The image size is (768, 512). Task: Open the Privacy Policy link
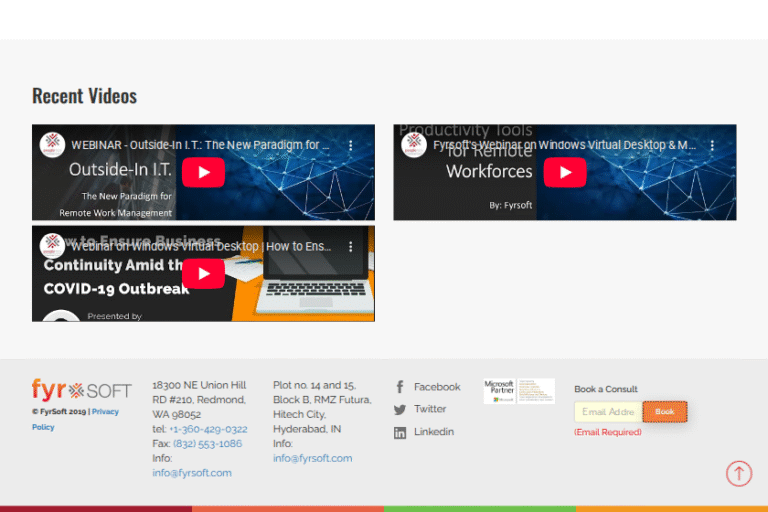tap(105, 412)
